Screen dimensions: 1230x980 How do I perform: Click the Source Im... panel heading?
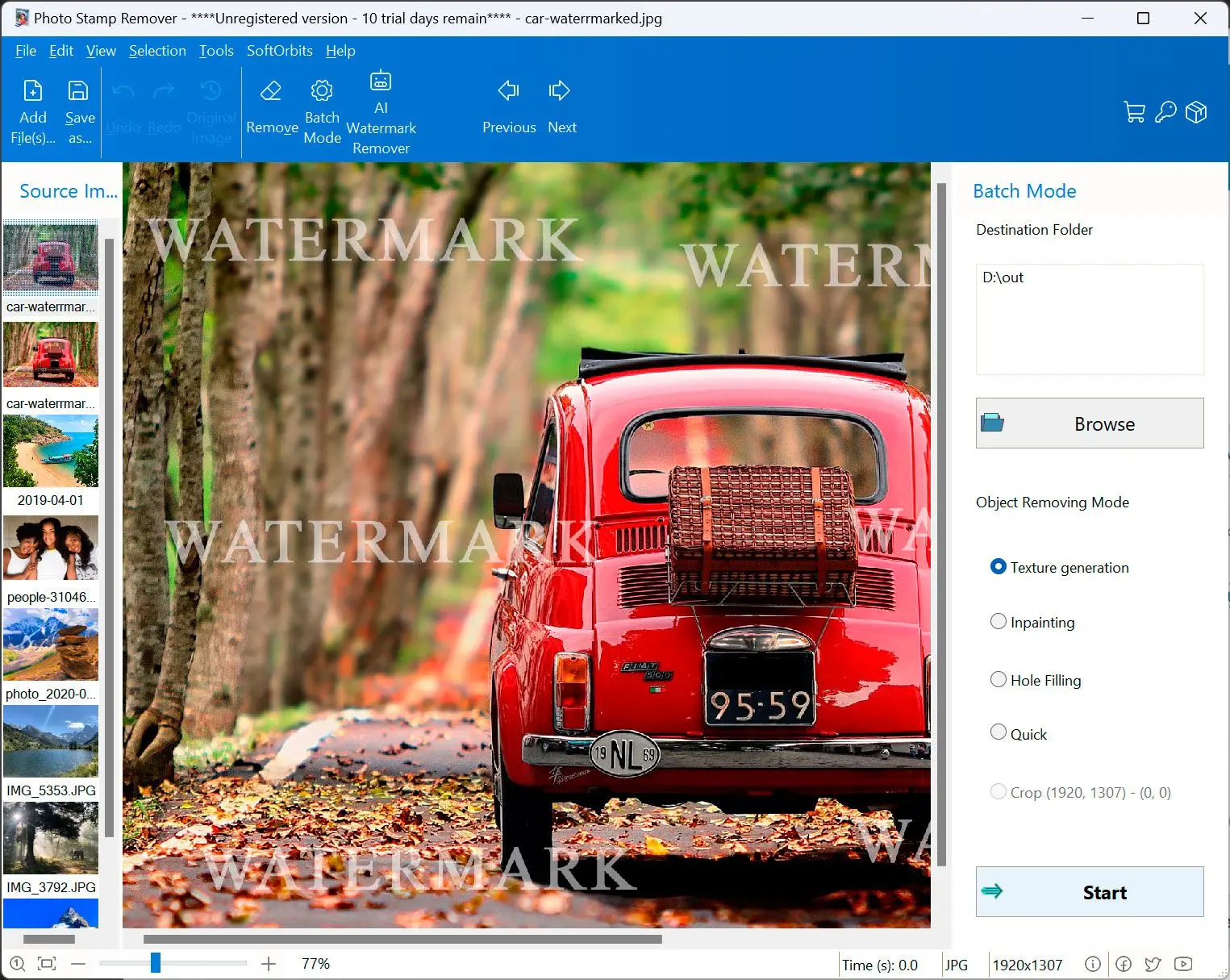point(69,191)
